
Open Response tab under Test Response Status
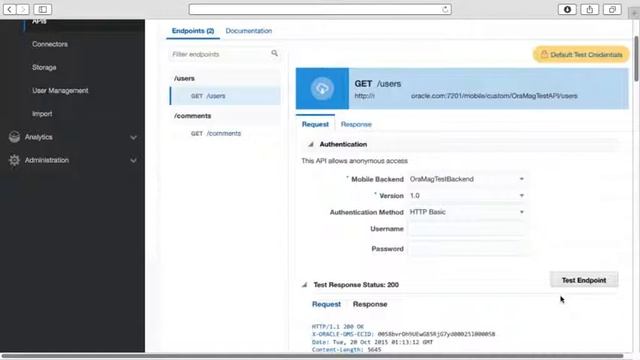tap(370, 304)
